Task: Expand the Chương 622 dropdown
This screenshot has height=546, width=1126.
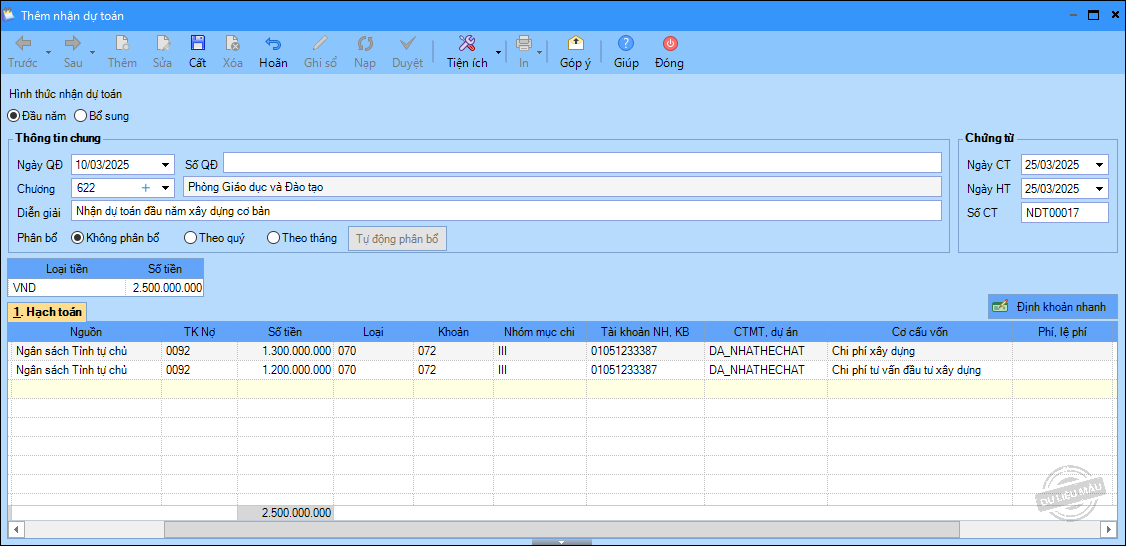Action: pos(165,188)
